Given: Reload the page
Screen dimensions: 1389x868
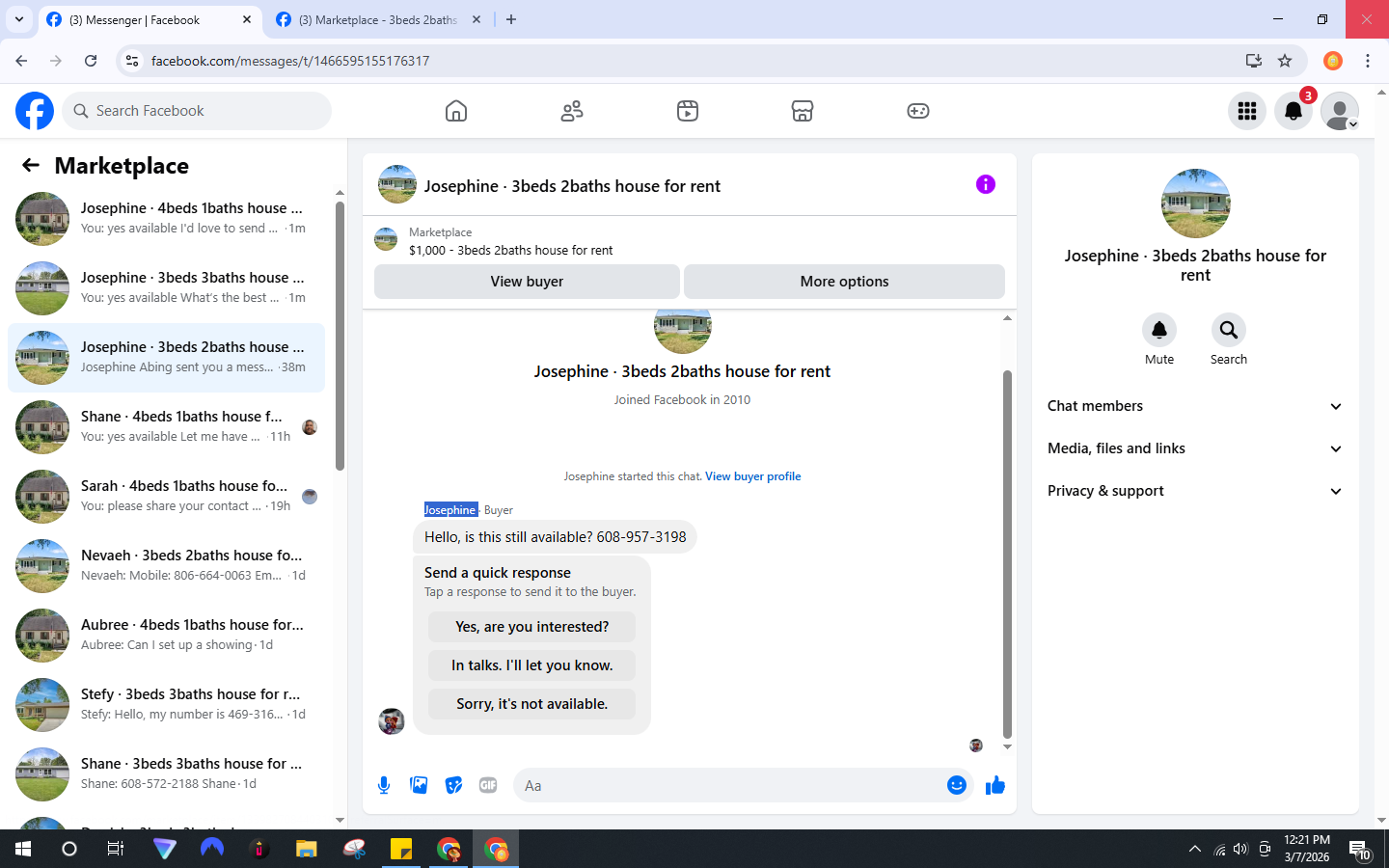Looking at the screenshot, I should [x=91, y=61].
